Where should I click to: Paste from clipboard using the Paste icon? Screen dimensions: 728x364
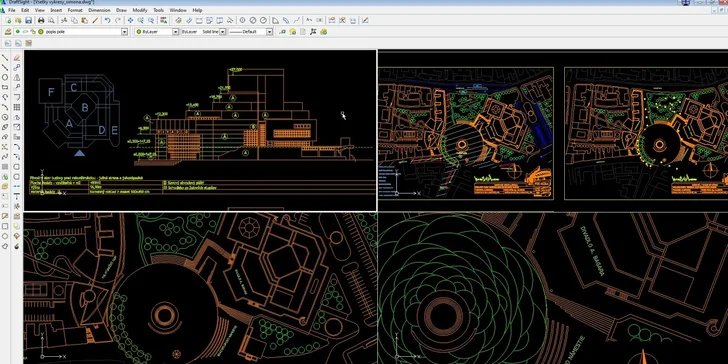coord(84,20)
